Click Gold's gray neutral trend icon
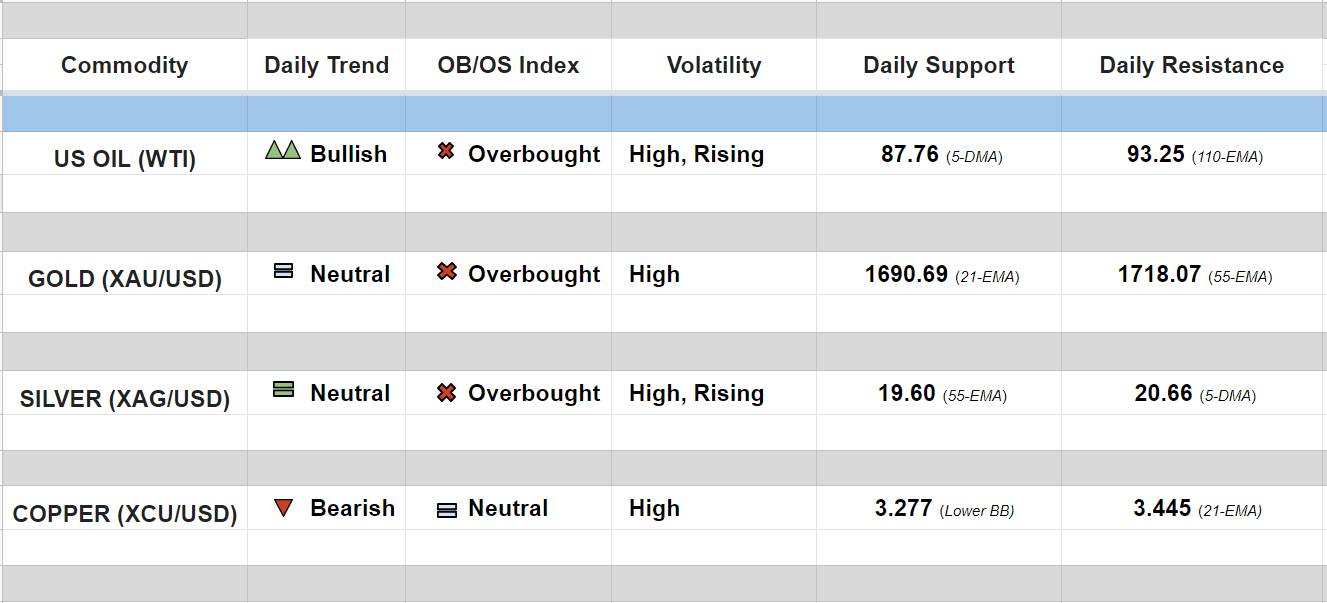 [x=283, y=271]
